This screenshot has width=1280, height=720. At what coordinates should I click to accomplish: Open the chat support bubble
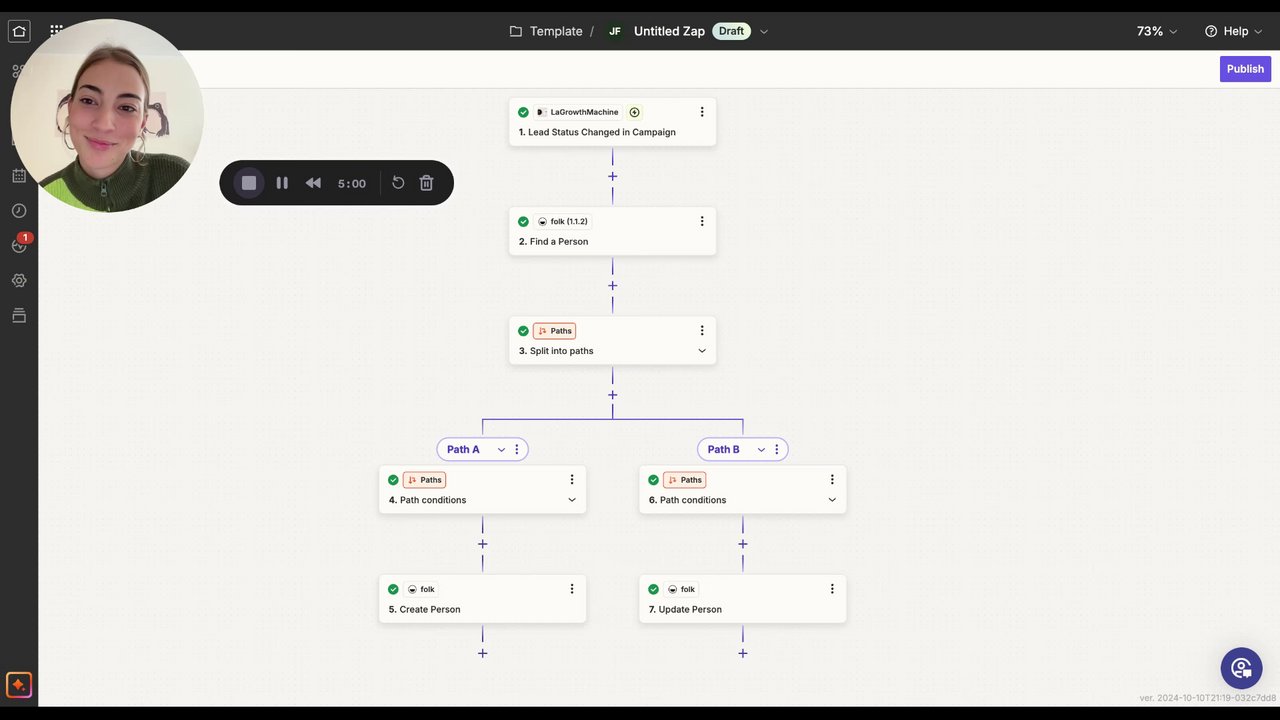pos(1241,668)
